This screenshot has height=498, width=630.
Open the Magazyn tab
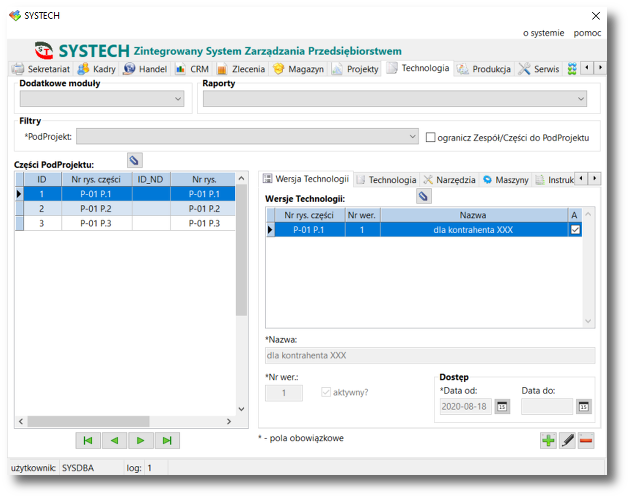(299, 69)
